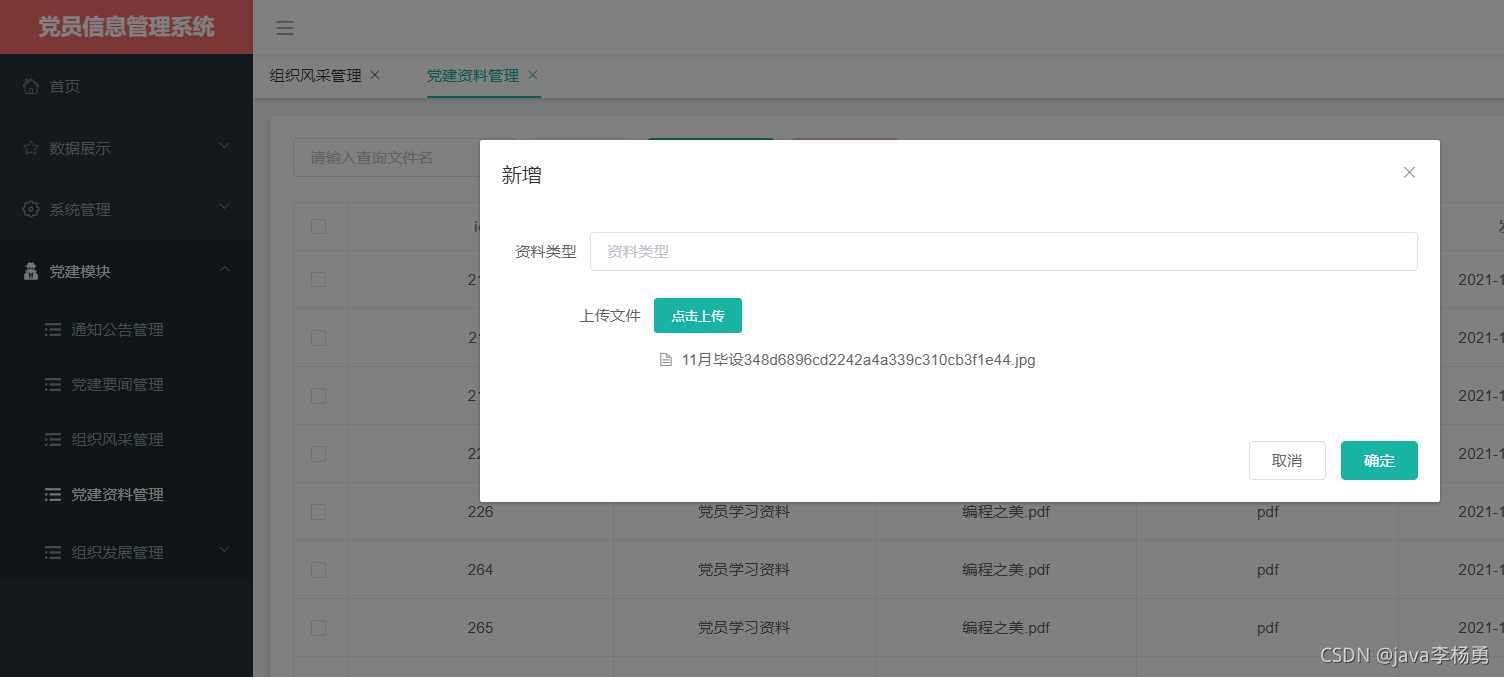Check the first data row checkbox

click(x=319, y=280)
